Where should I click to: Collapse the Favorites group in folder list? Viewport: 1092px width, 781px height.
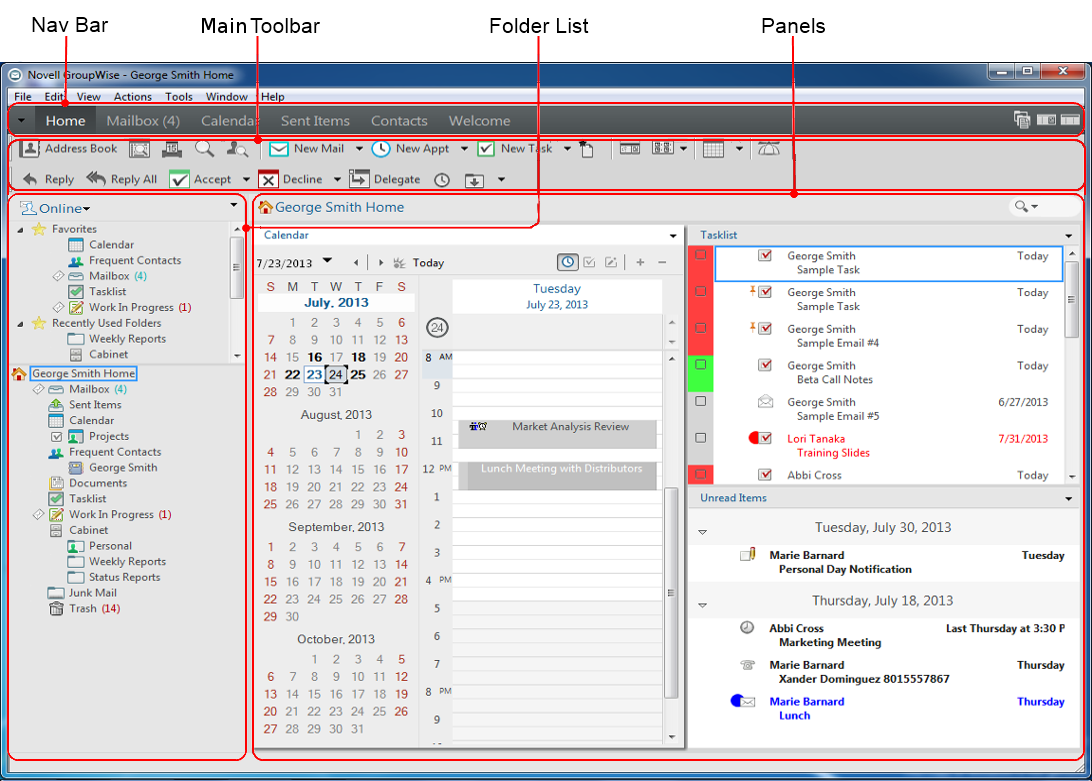20,229
